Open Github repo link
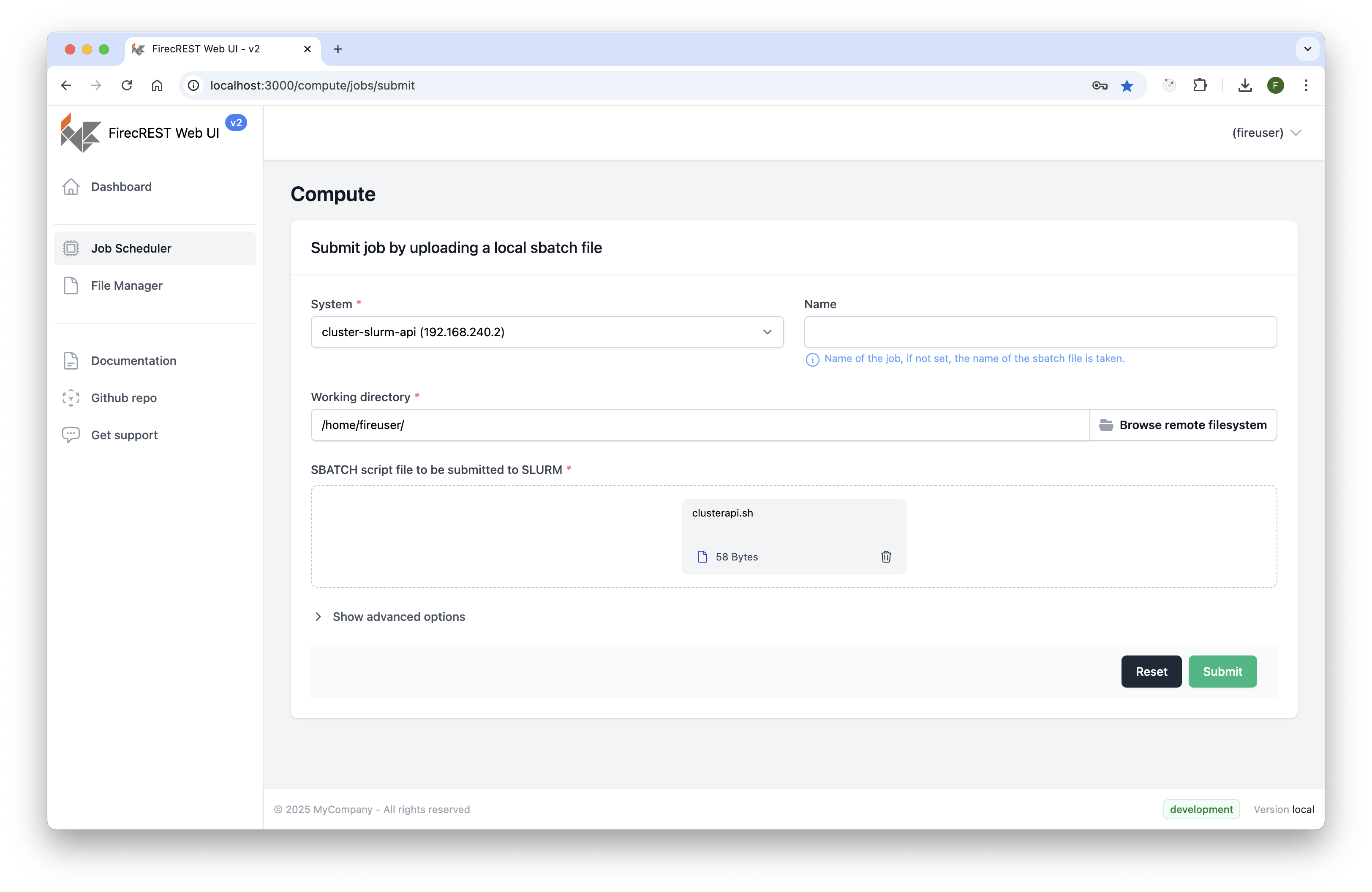Screen dimensions: 1372x892 click(x=155, y=397)
